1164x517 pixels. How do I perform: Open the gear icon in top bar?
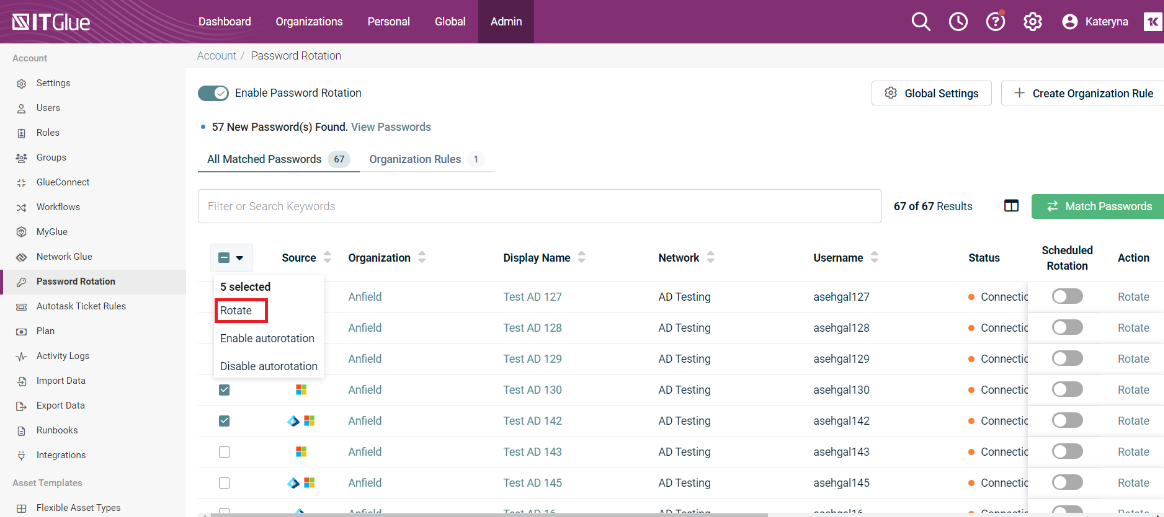pyautogui.click(x=1032, y=22)
